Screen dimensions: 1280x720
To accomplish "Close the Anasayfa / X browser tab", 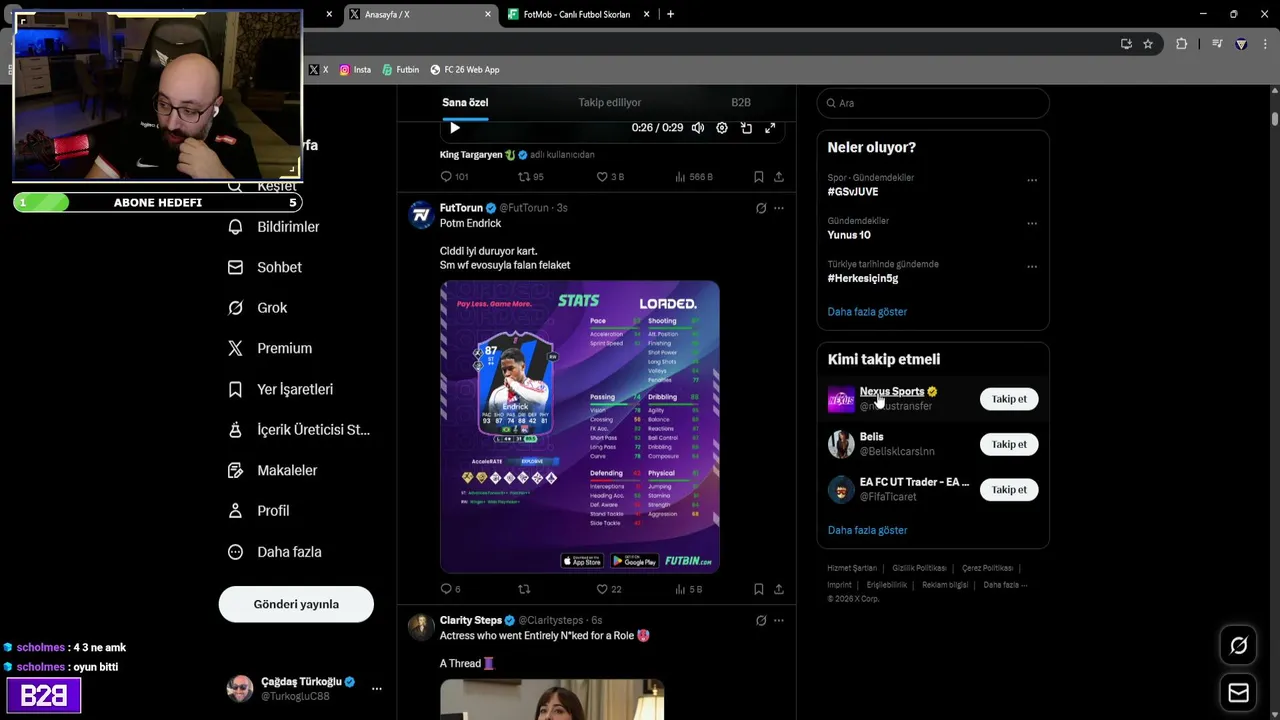I will coord(488,14).
